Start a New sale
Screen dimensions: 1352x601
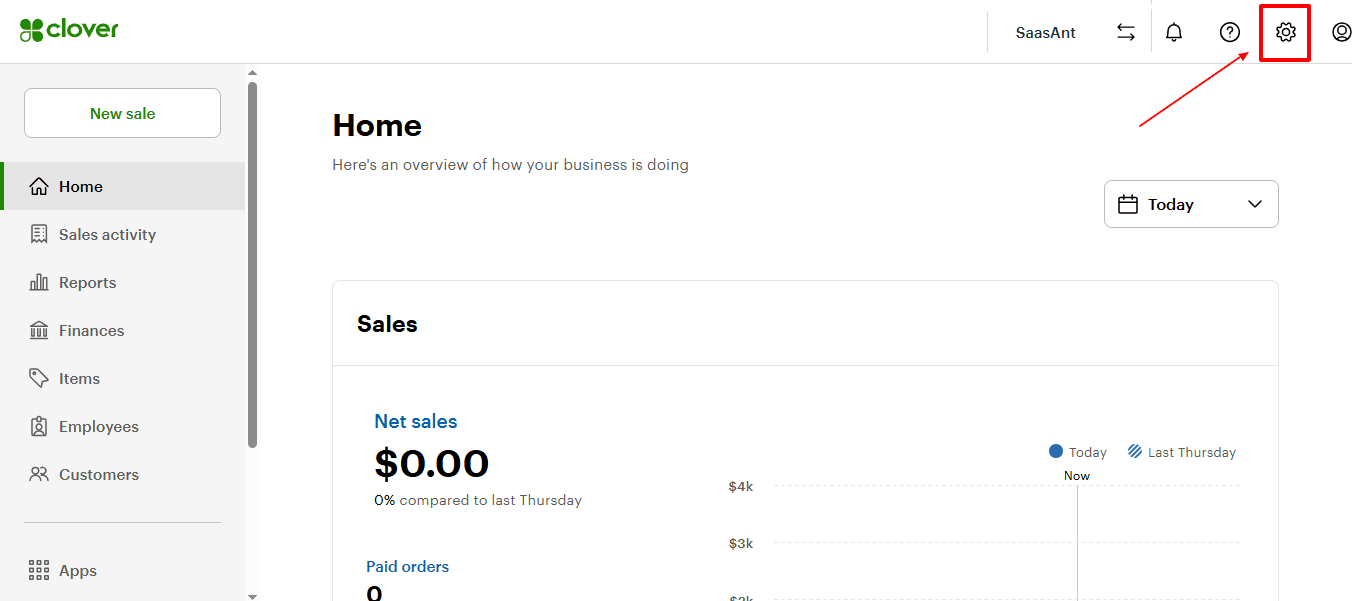click(x=122, y=113)
